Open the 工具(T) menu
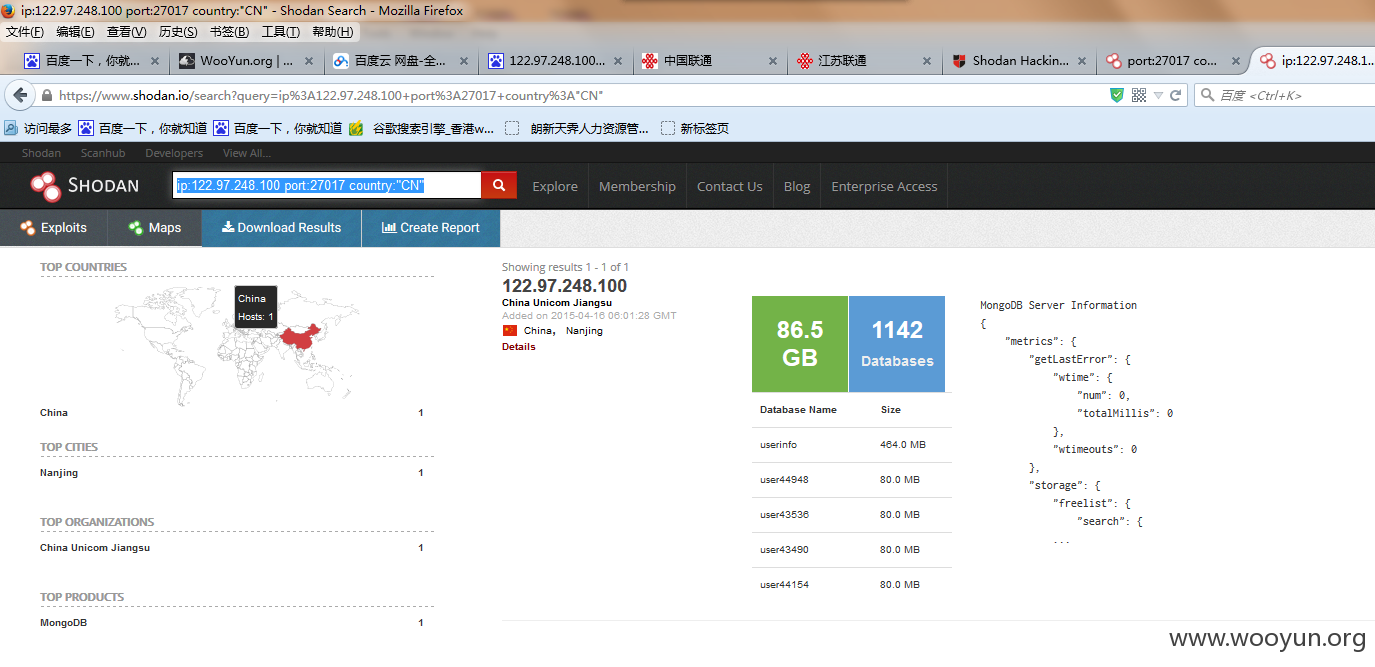The height and width of the screenshot is (667, 1375). coord(281,32)
